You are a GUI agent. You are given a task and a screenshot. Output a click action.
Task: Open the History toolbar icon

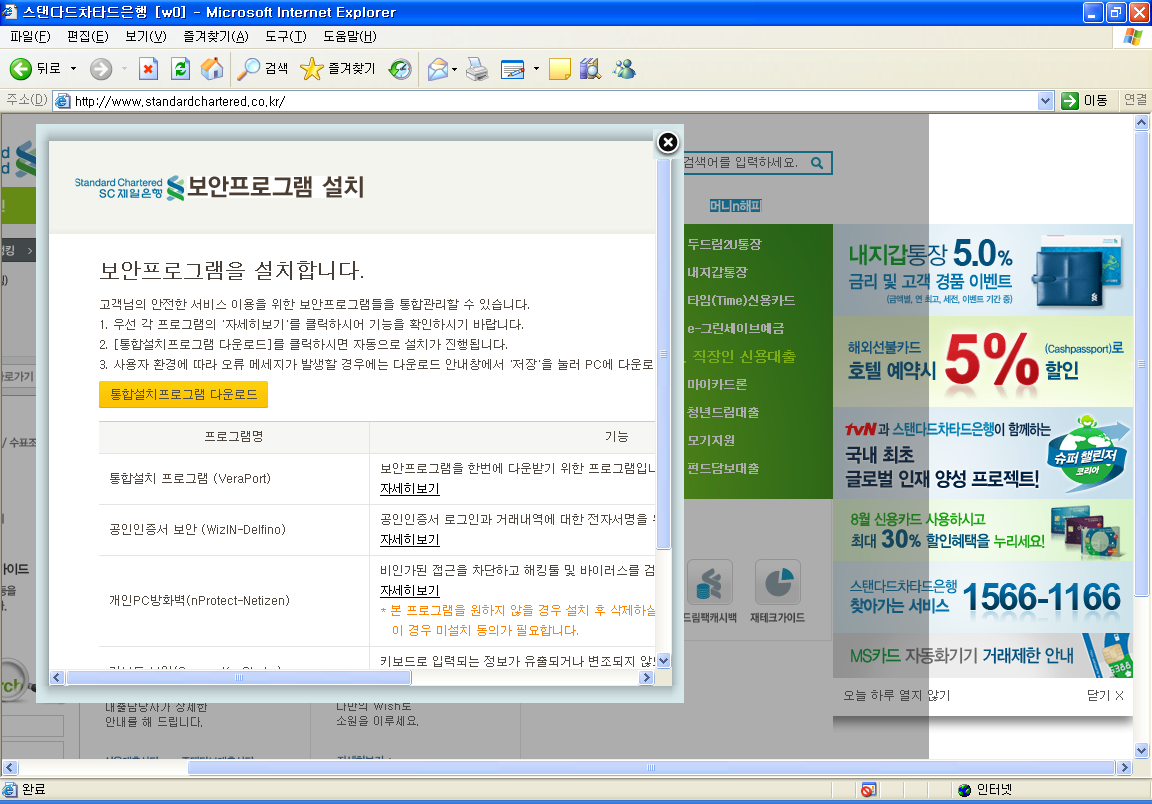[x=400, y=69]
